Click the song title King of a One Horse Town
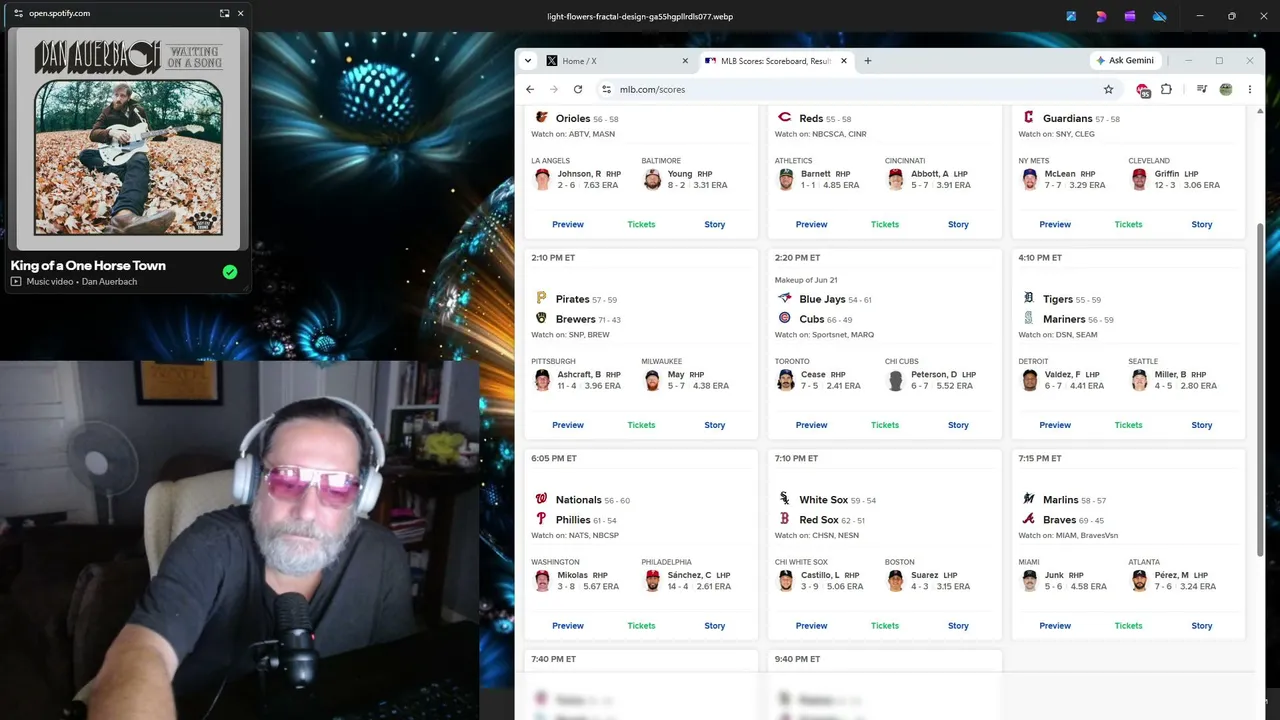The height and width of the screenshot is (720, 1280). 88,265
